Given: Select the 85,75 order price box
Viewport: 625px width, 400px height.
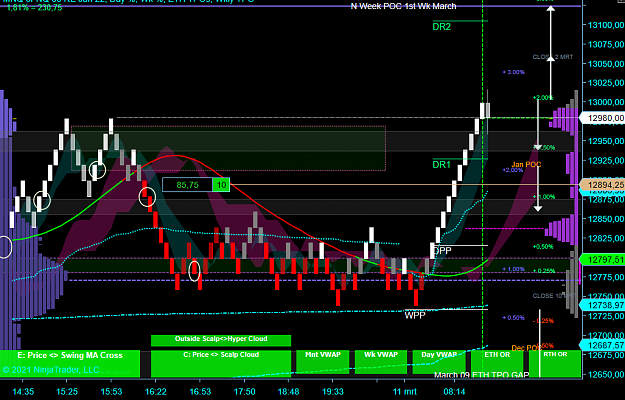Looking at the screenshot, I should coord(187,185).
